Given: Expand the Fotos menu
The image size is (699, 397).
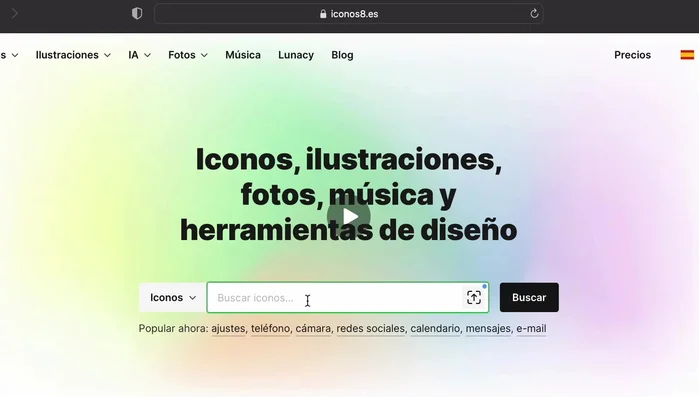Looking at the screenshot, I should tap(188, 55).
